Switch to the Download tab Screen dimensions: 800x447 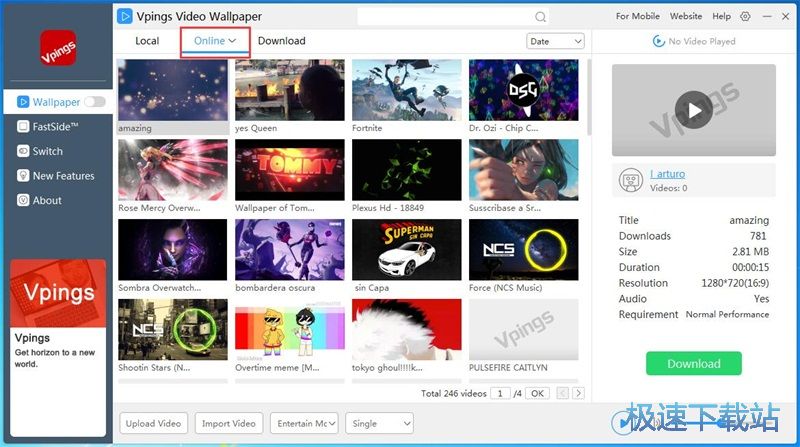click(x=281, y=41)
